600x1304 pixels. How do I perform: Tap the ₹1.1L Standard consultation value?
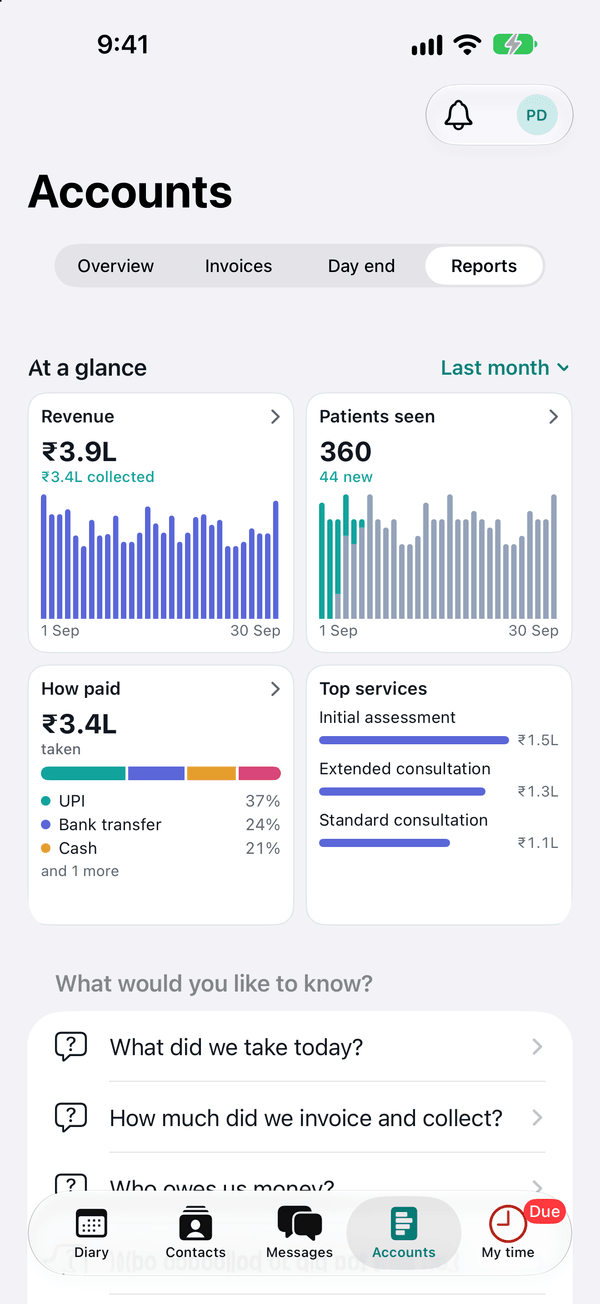click(538, 843)
